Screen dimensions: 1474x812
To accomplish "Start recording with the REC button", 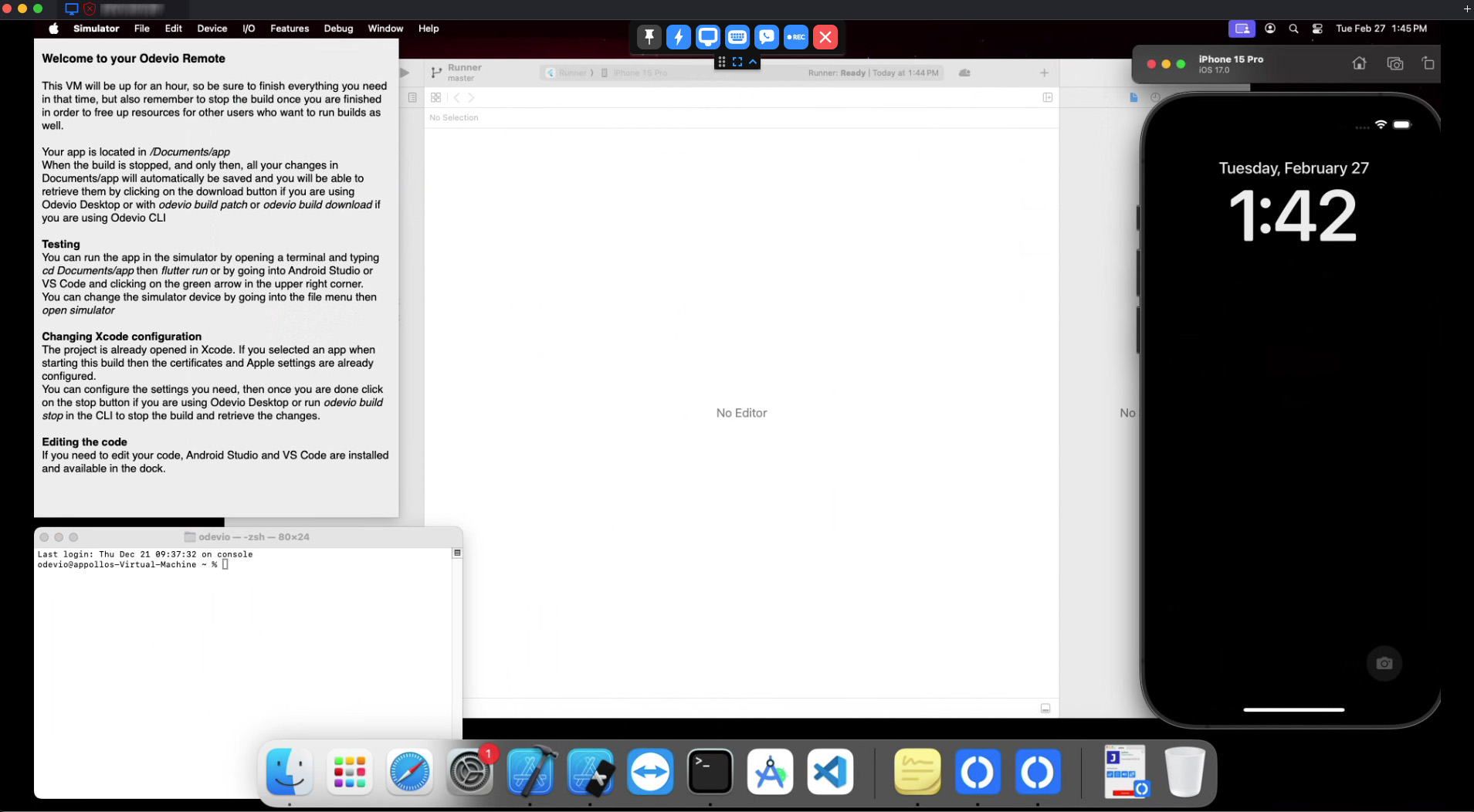I will 795,36.
